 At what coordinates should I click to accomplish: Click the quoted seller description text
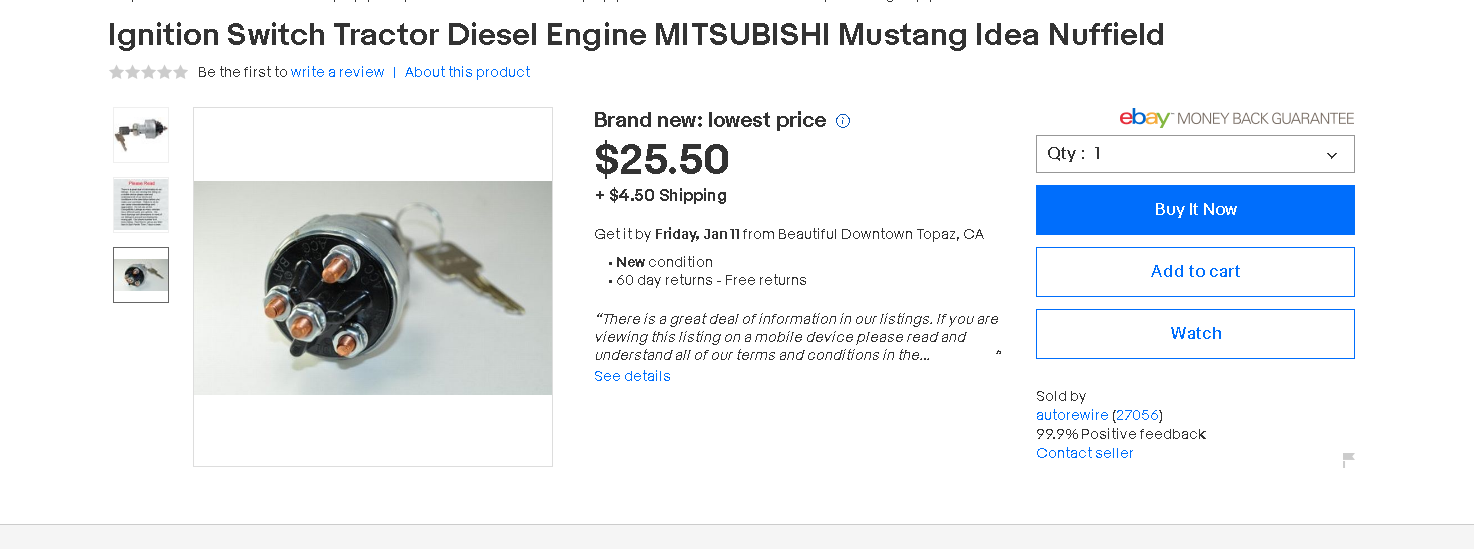796,337
